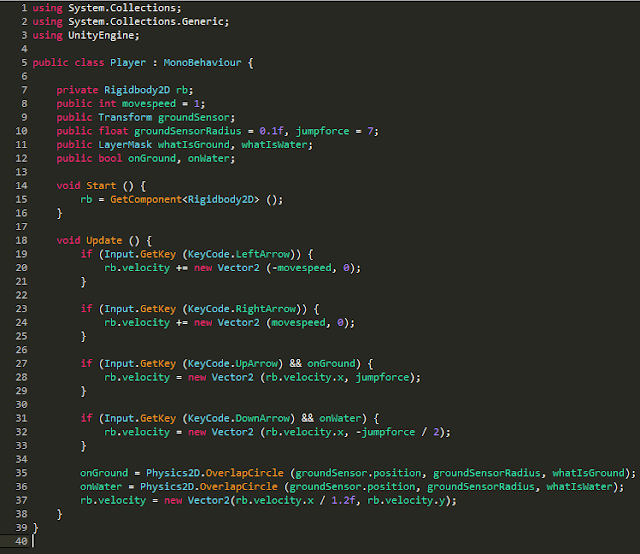
Task: Click '-movespeed' on line 20
Action: 302,268
